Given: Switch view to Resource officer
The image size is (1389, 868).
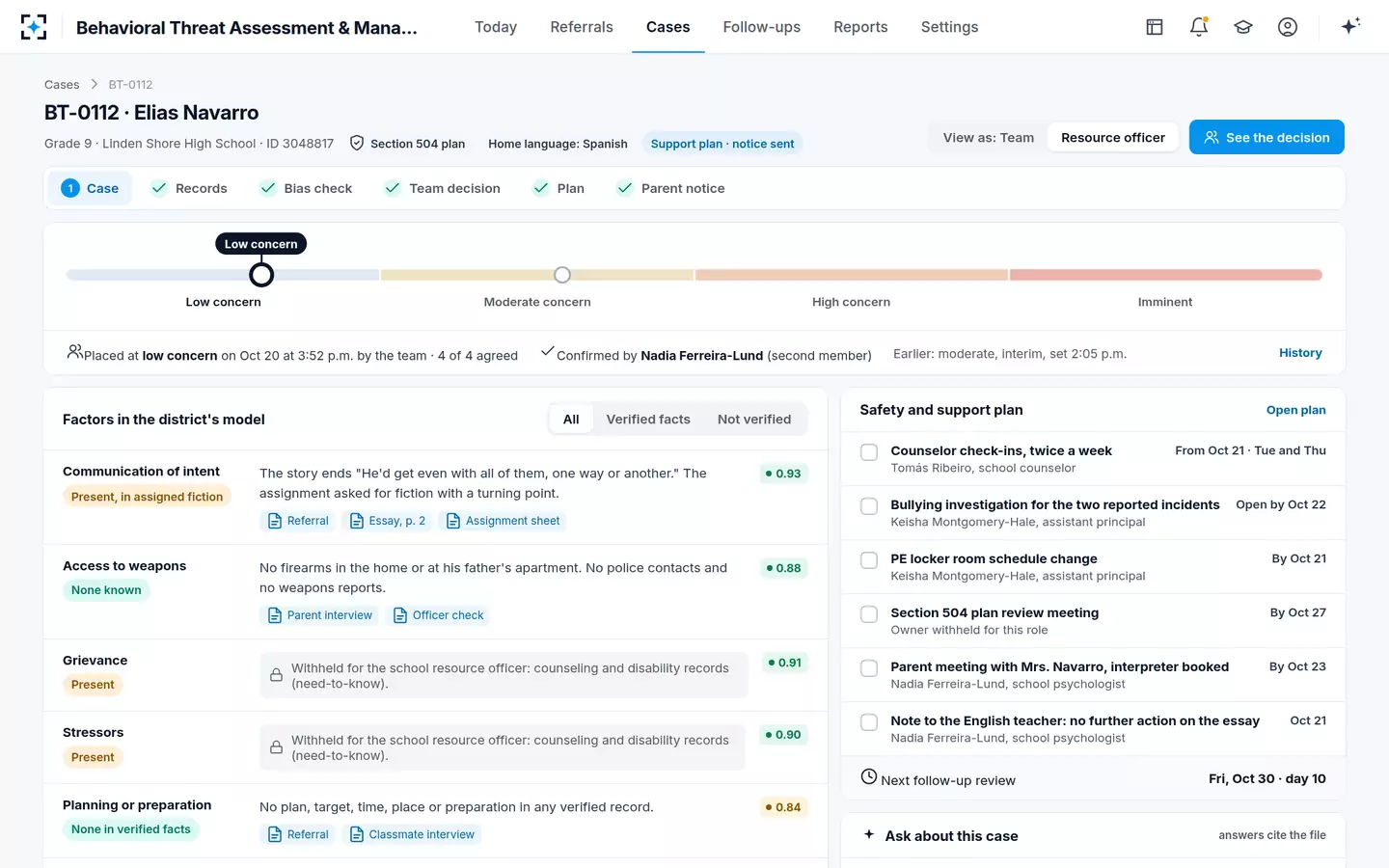Looking at the screenshot, I should pos(1113,138).
